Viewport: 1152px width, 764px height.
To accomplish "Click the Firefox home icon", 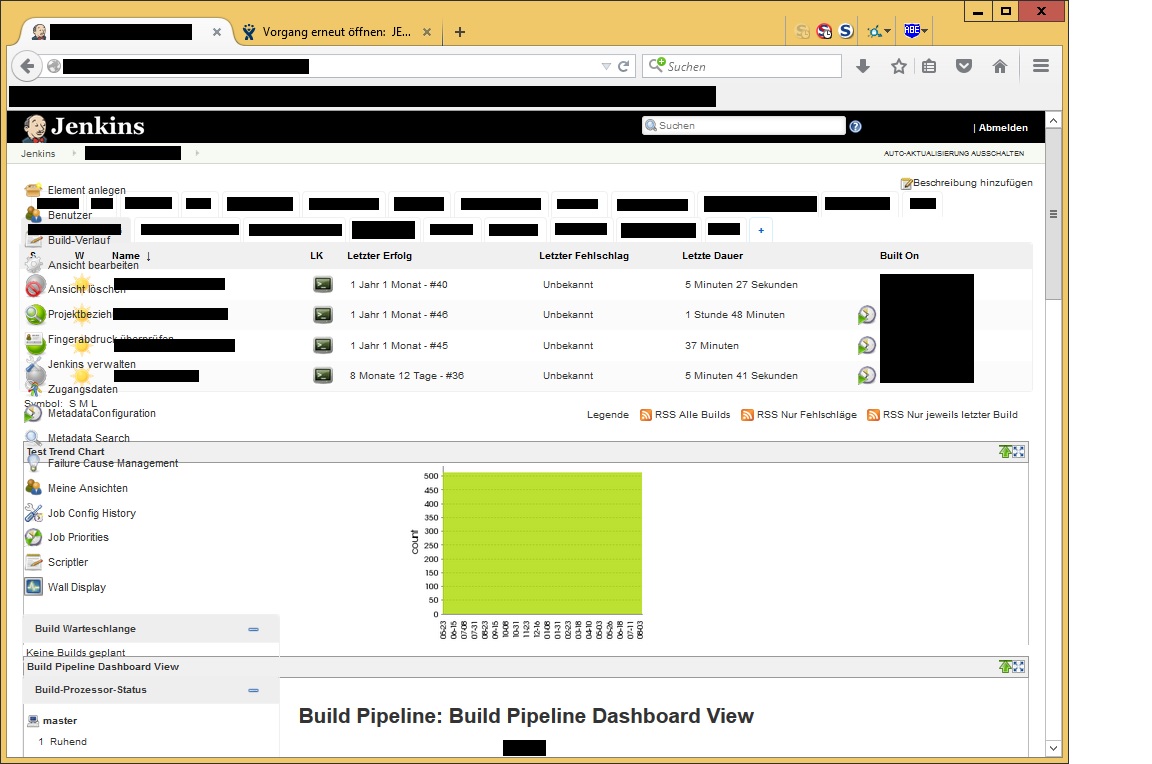I will coord(999,66).
